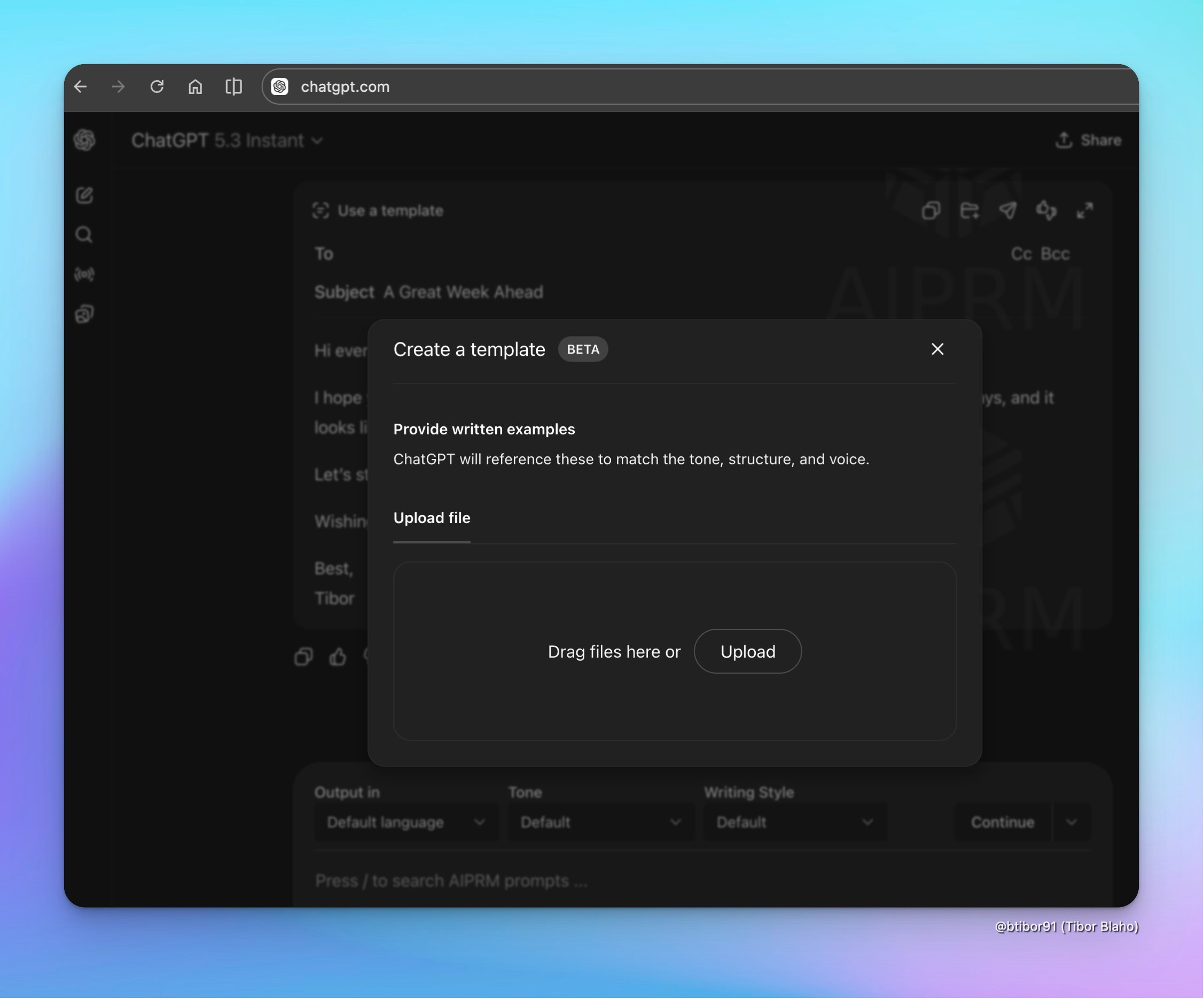Viewport: 1204px width, 999px height.
Task: Open the ChatGPT 5.3 Instant model selector
Action: pyautogui.click(x=228, y=140)
